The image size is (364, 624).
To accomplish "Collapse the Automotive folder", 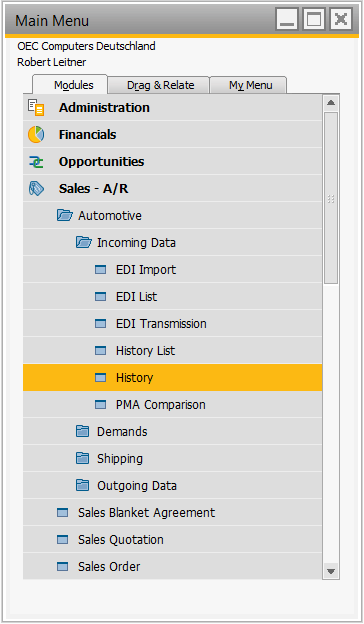I will [x=64, y=216].
